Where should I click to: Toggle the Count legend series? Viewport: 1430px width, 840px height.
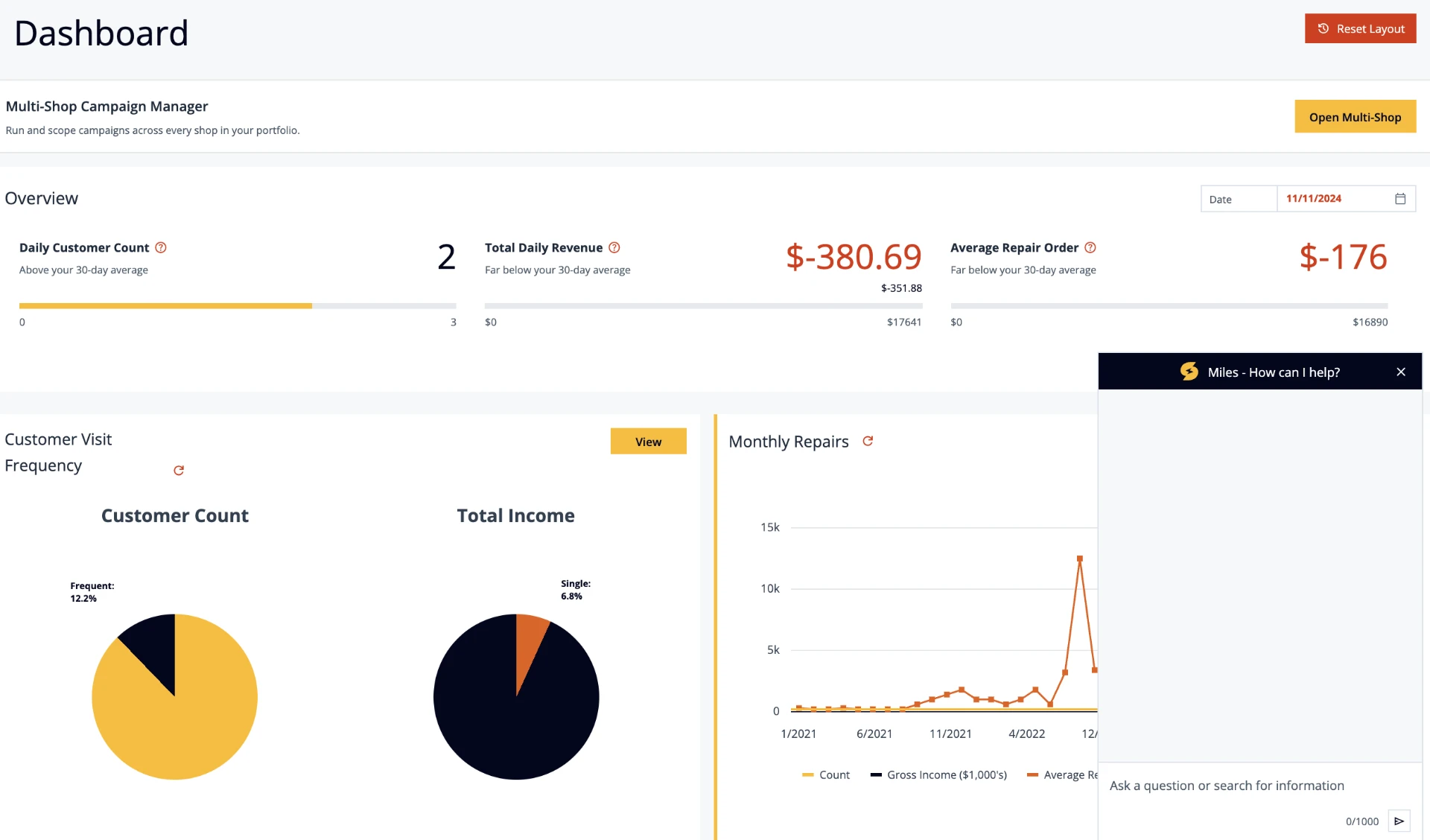[826, 775]
